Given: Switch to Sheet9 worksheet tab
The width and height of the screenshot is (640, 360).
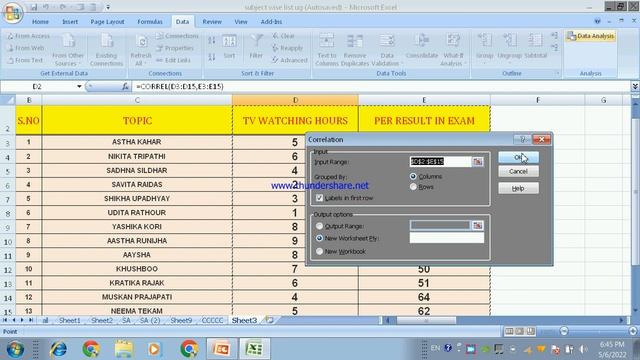Looking at the screenshot, I should tap(181, 320).
